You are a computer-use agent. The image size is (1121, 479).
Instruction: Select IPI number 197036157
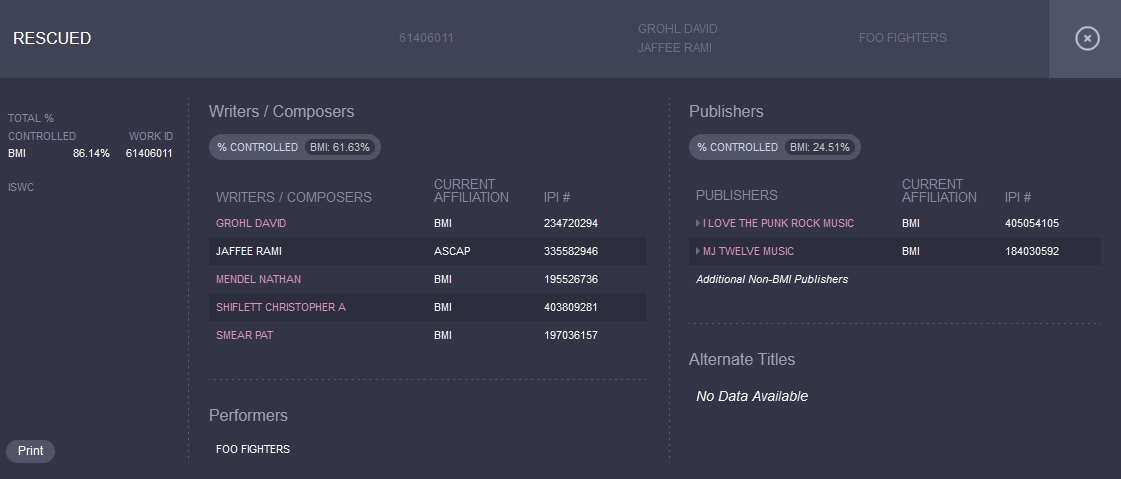tap(571, 335)
